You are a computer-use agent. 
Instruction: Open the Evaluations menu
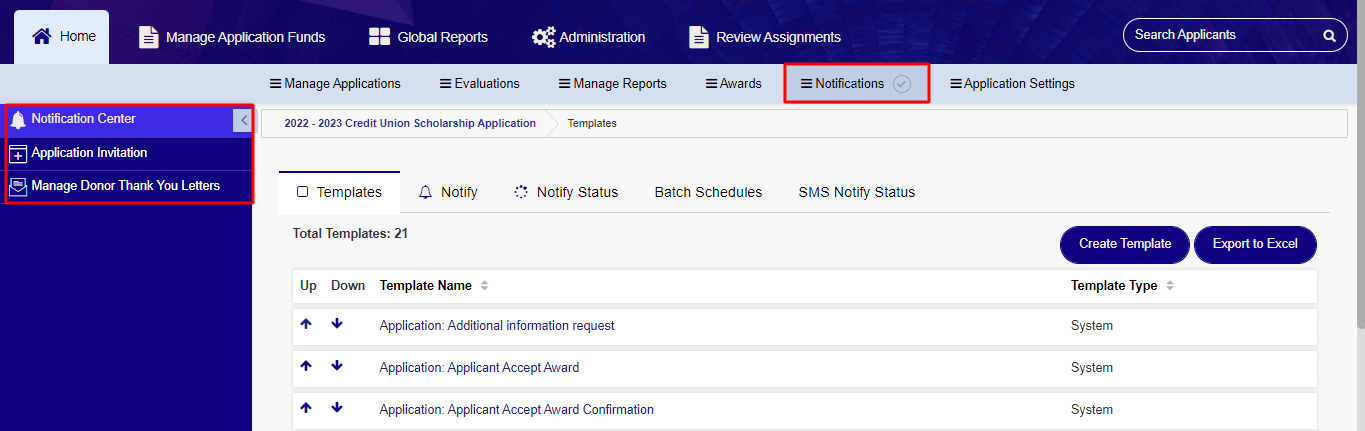pos(480,84)
